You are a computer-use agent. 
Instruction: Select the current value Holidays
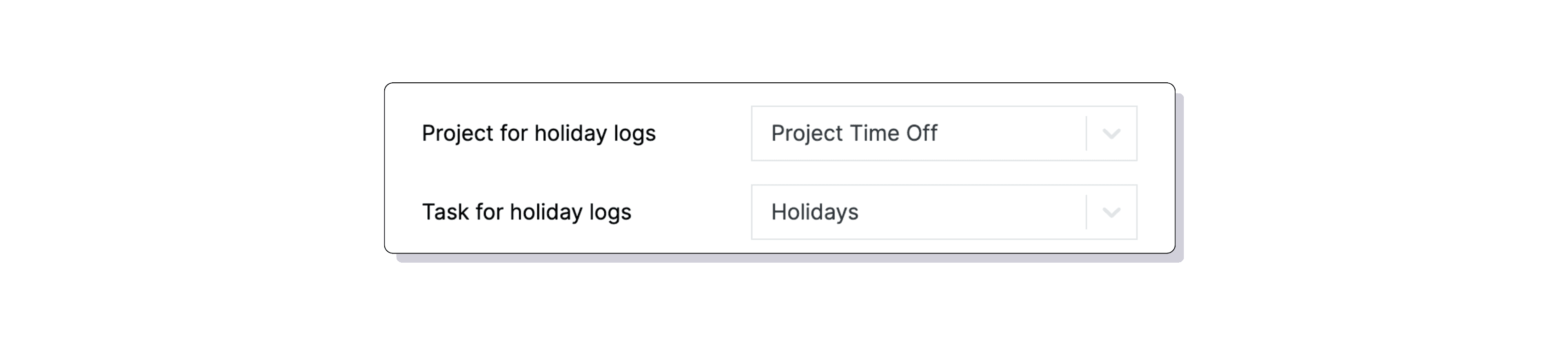[x=816, y=212]
